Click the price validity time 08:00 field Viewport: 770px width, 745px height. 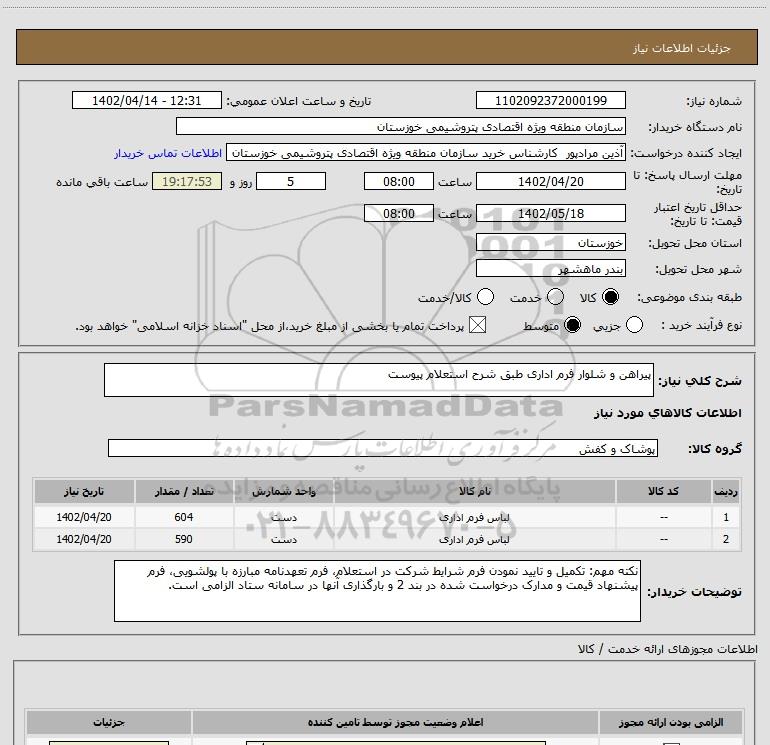pos(399,213)
